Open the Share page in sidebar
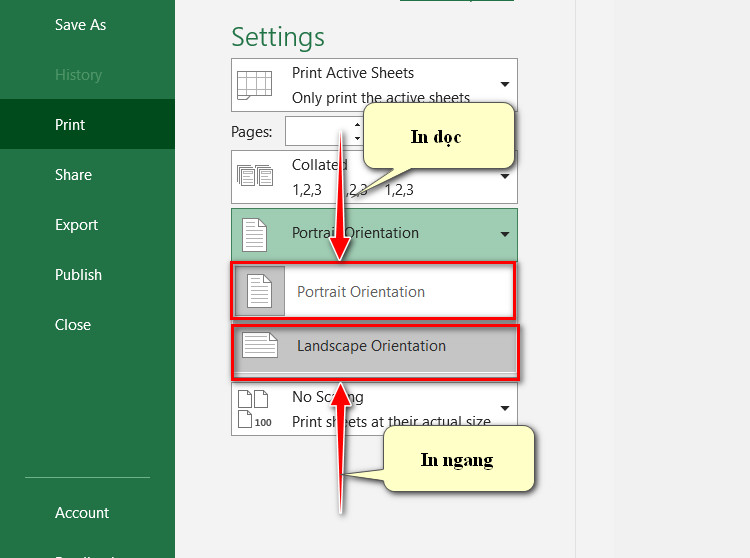The height and width of the screenshot is (558, 750). click(73, 175)
